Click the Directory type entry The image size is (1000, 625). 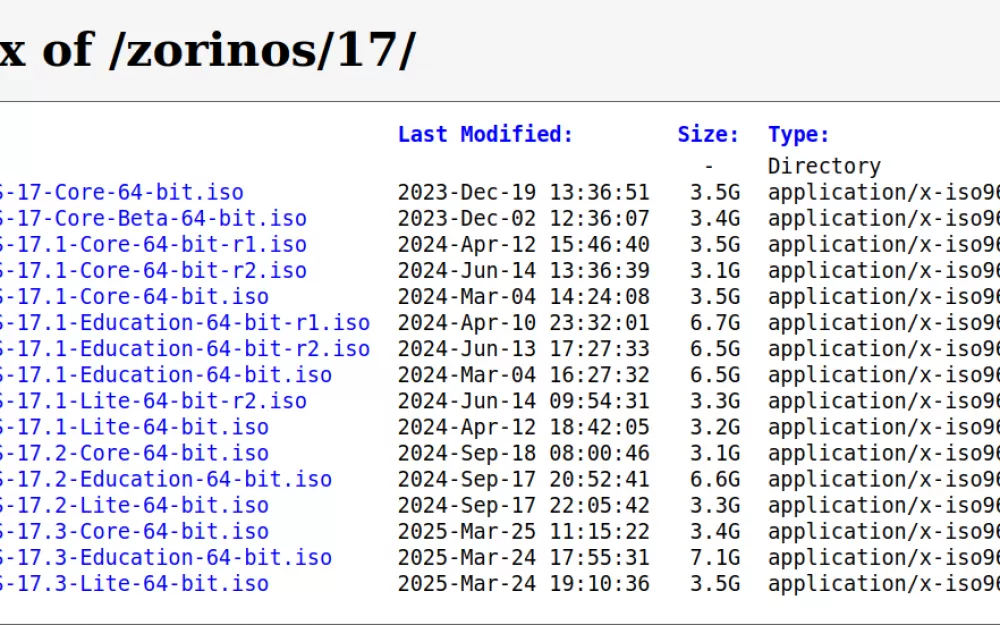point(824,166)
